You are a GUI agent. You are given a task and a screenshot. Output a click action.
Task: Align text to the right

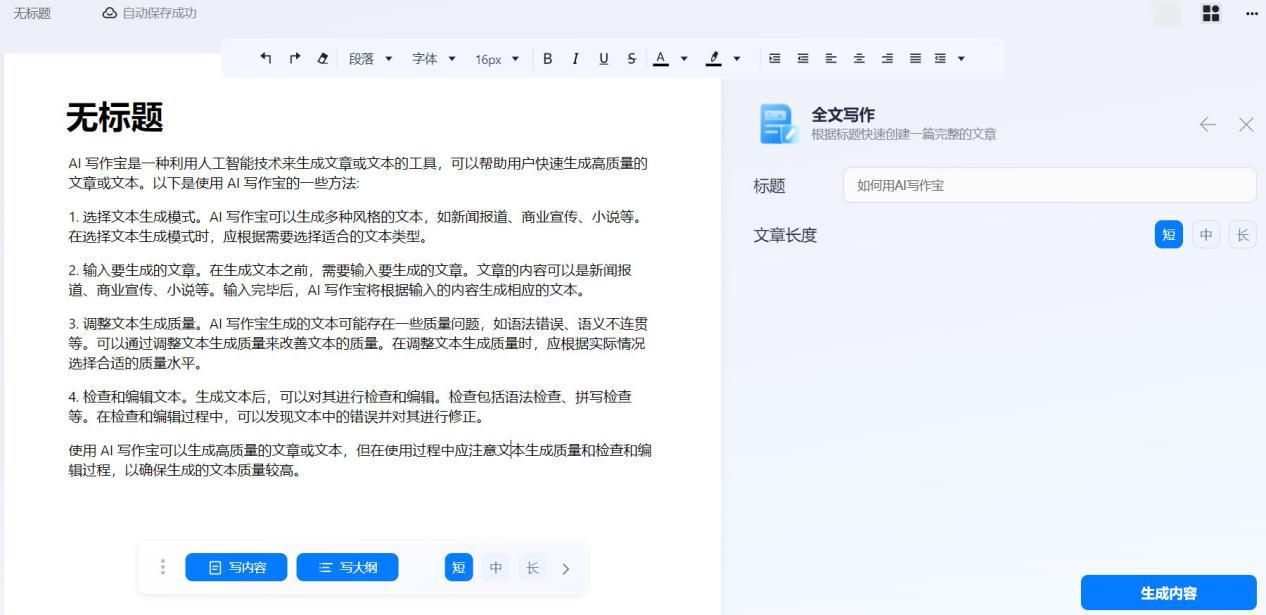coord(886,58)
